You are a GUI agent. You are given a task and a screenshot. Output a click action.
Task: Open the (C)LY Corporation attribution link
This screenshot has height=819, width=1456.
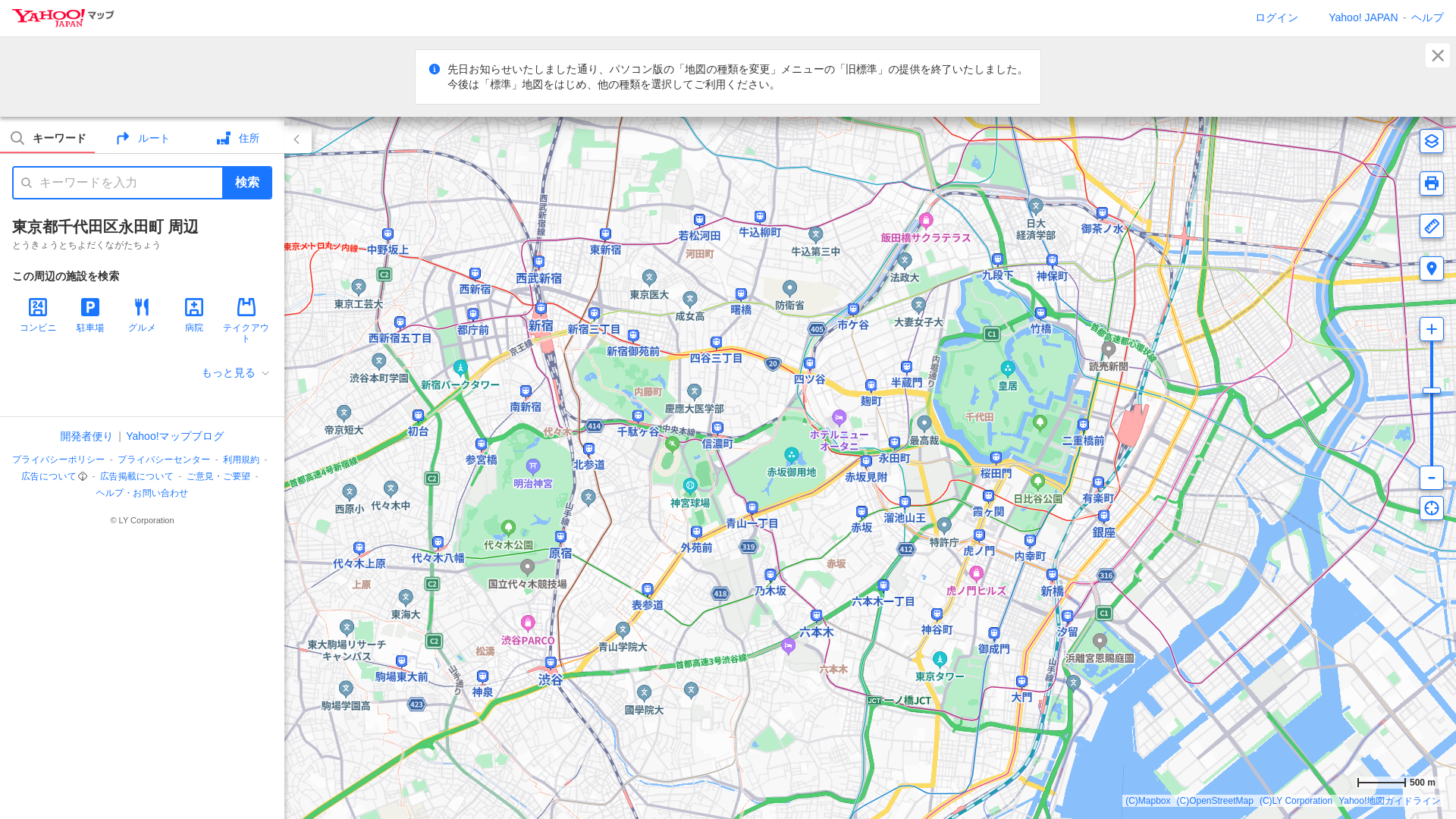1295,801
